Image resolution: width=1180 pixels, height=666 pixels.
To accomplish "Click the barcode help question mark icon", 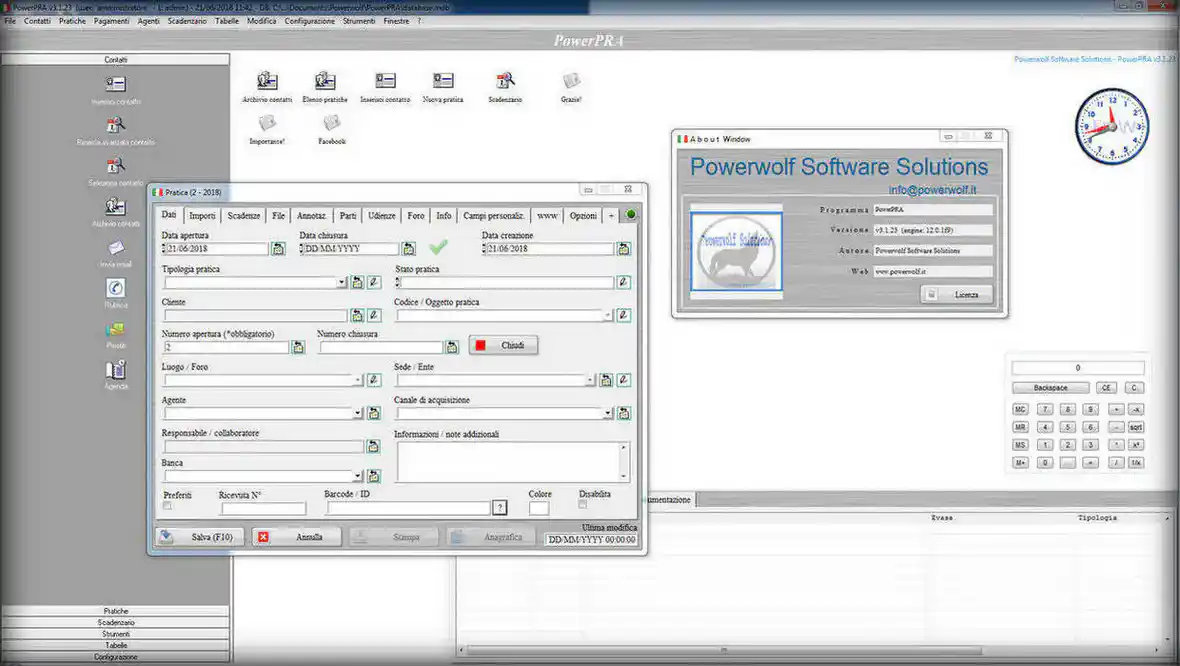I will tap(500, 508).
